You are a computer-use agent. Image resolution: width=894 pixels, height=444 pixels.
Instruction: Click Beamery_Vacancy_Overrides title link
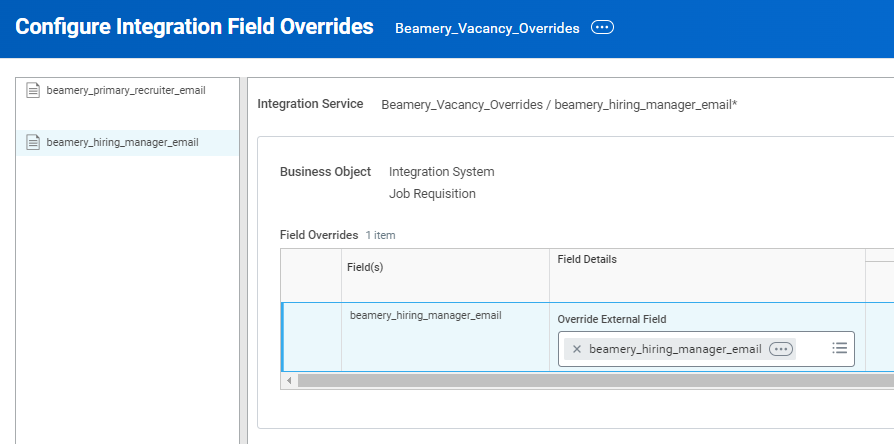[x=487, y=28]
